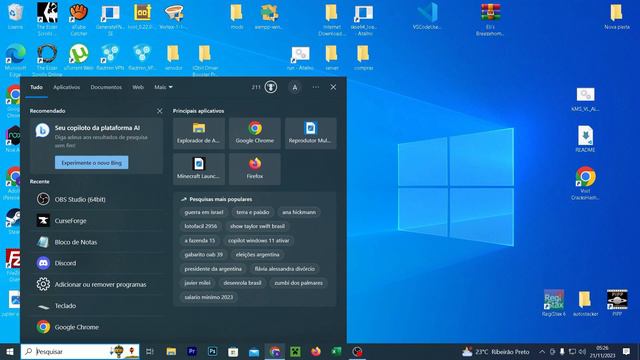Open Adicionar ou remover programas setting

click(x=97, y=284)
